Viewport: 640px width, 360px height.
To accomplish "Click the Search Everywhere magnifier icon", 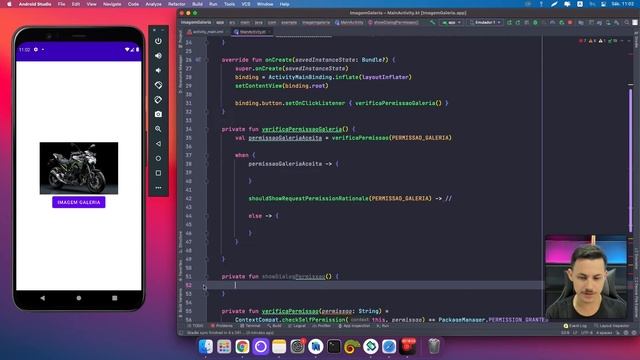I will point(627,22).
